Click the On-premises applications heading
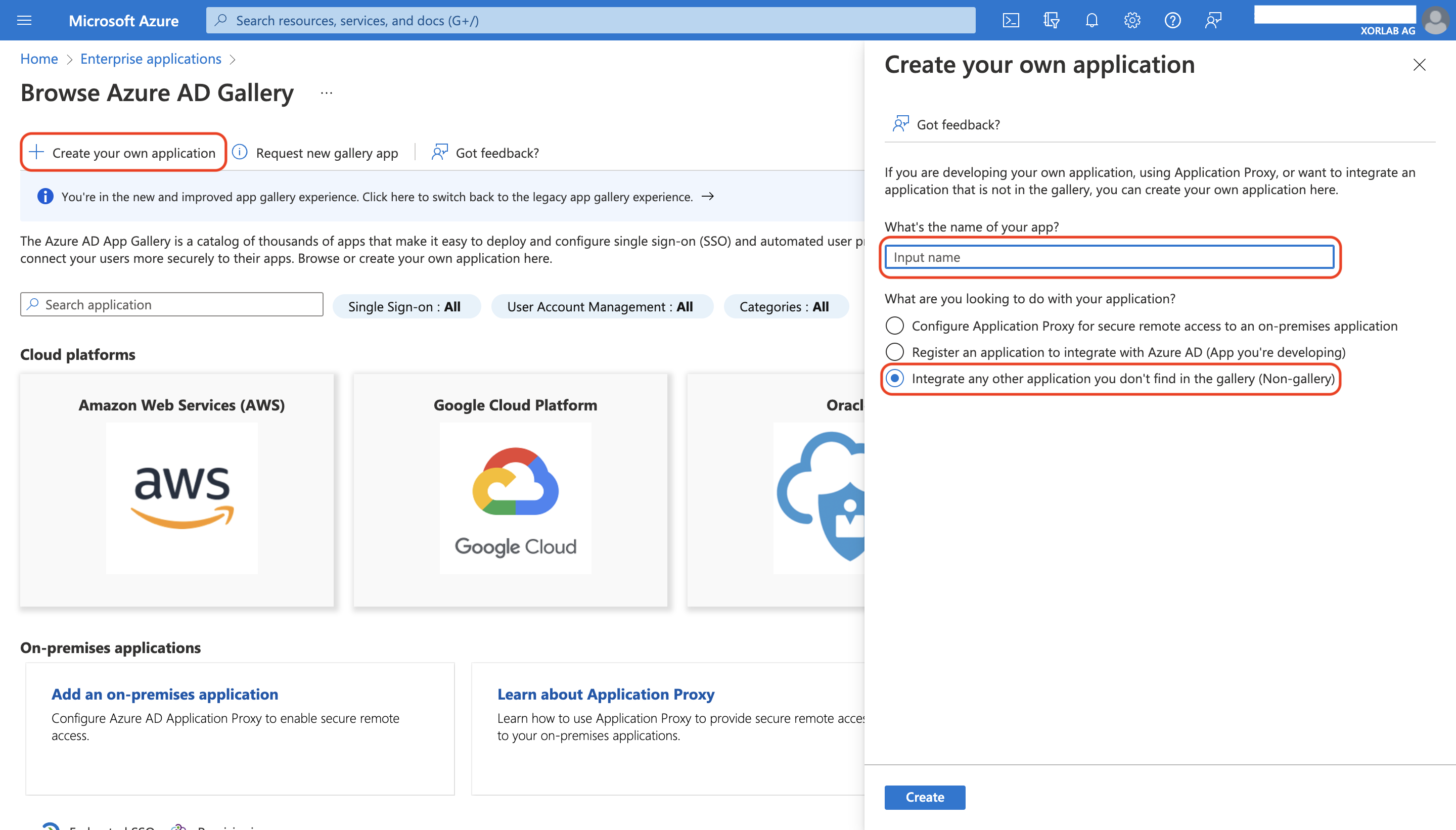This screenshot has width=1456, height=830. [111, 647]
